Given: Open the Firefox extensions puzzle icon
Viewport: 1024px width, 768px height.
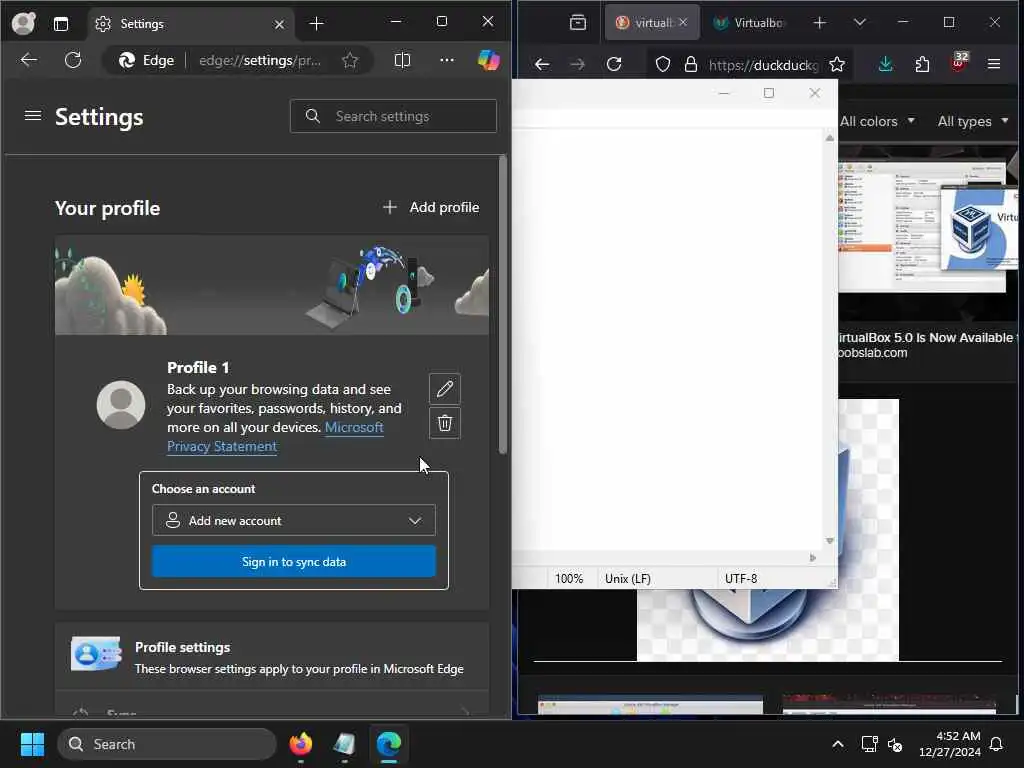Looking at the screenshot, I should coord(922,64).
